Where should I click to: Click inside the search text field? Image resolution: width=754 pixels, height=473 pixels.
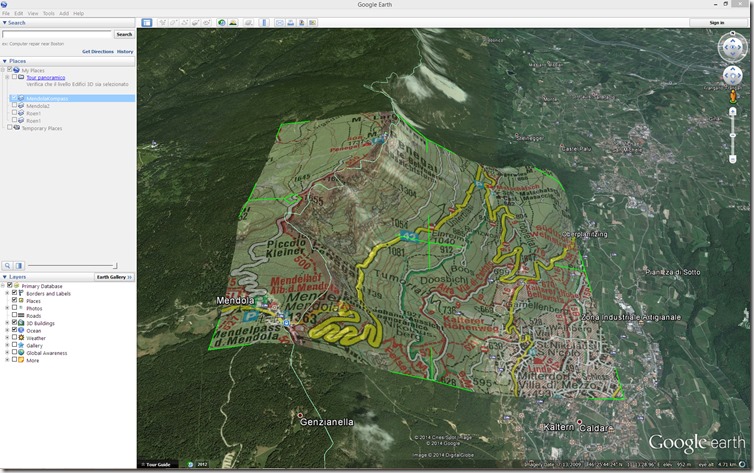[57, 34]
